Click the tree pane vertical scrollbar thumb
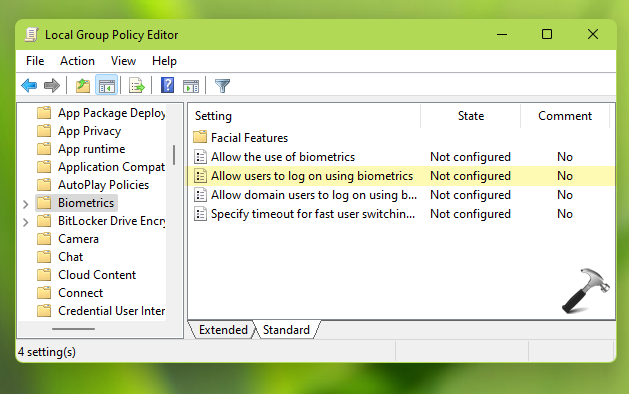Screen dimensions: 629x394 [174, 155]
